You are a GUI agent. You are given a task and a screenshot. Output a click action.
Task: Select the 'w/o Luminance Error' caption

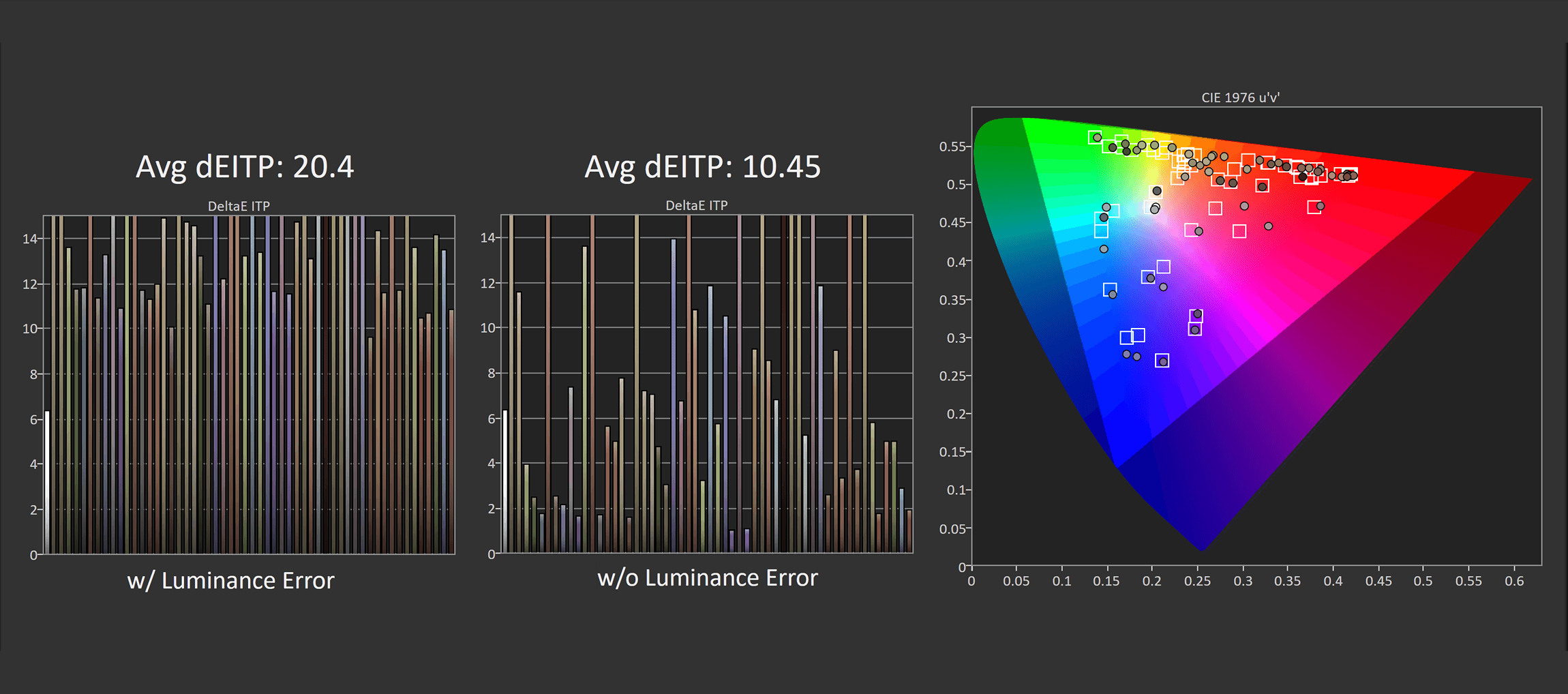tap(708, 578)
